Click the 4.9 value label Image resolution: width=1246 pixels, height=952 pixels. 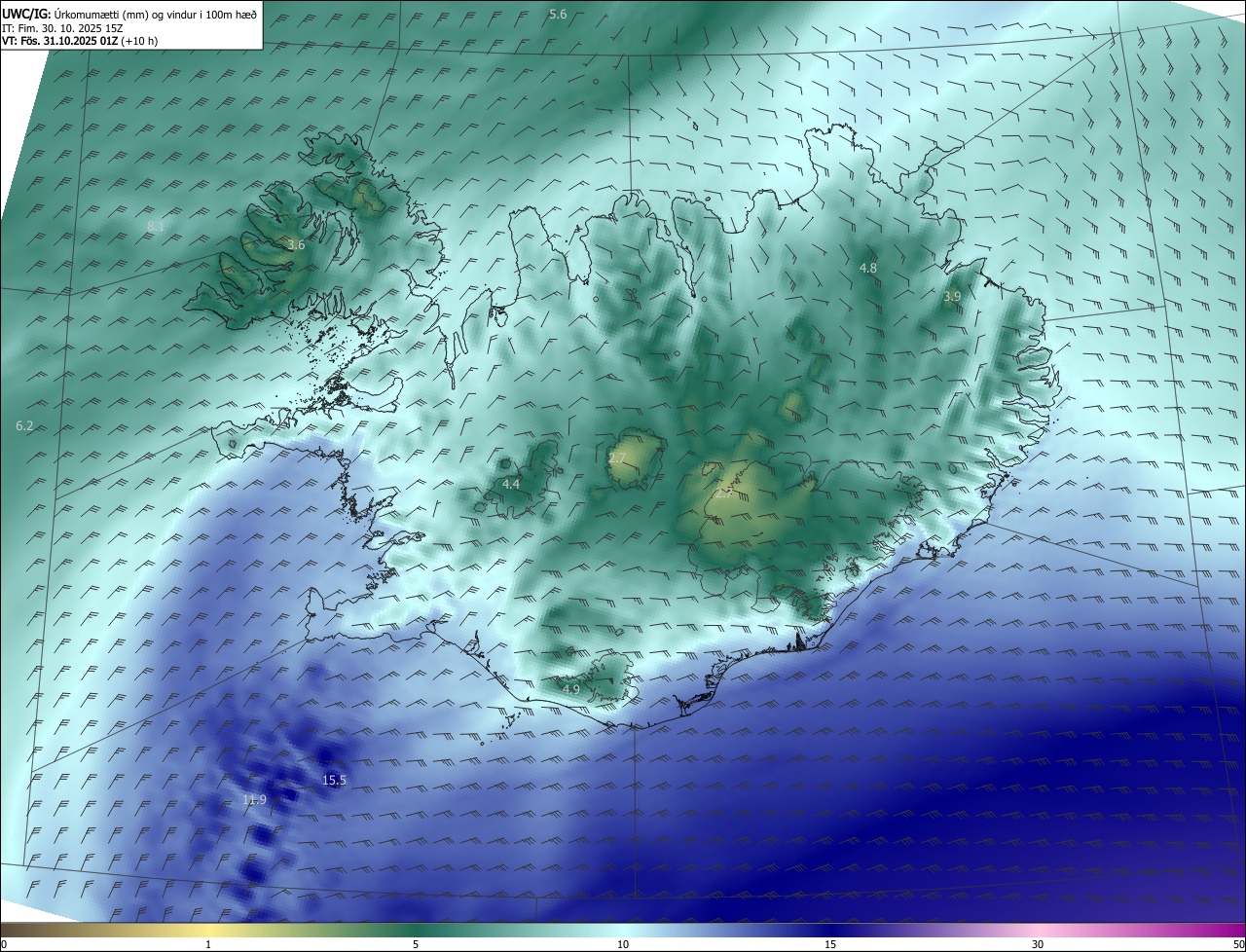(571, 689)
